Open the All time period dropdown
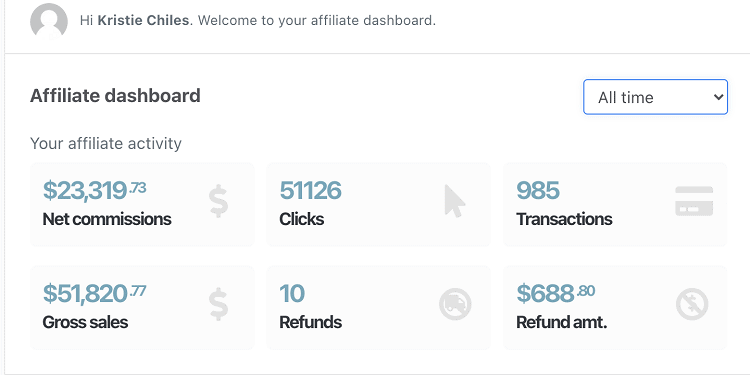Image resolution: width=750 pixels, height=375 pixels. pos(655,97)
